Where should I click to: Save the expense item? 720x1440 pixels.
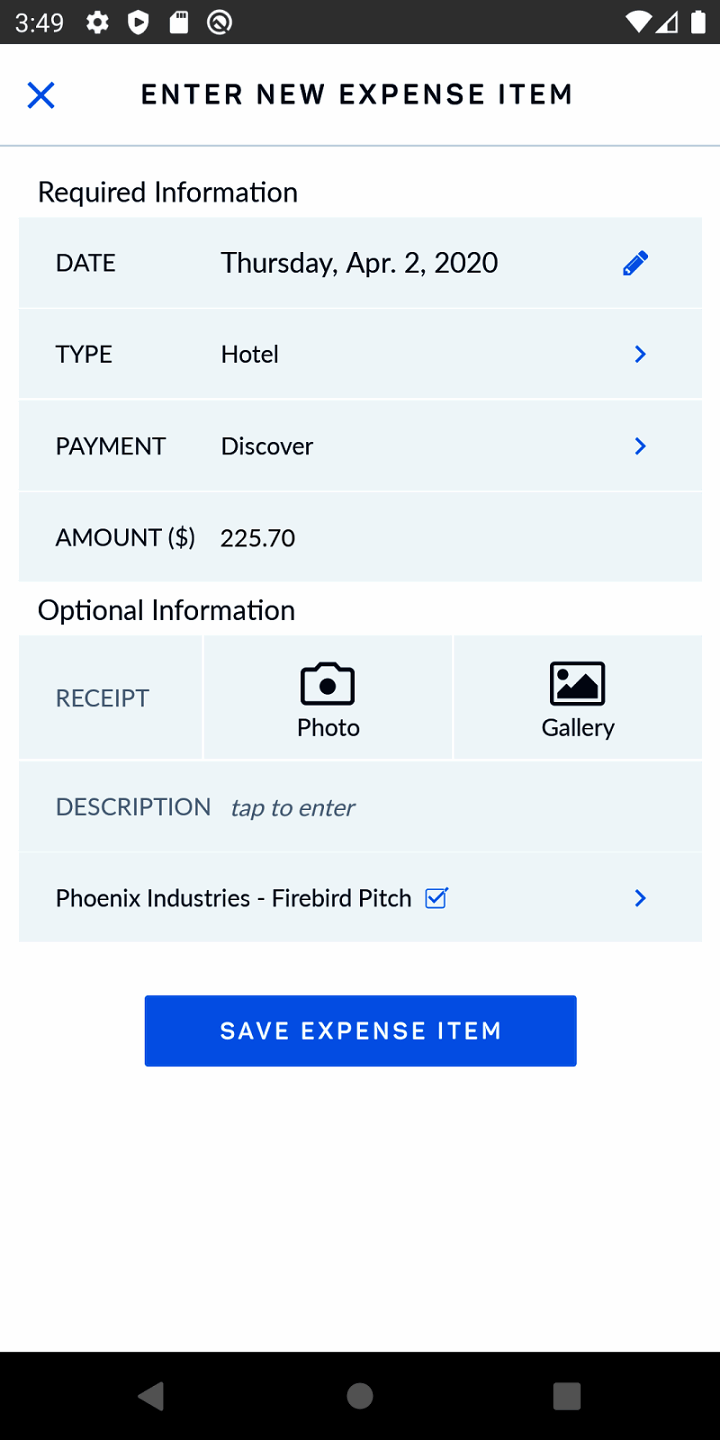pyautogui.click(x=360, y=1031)
